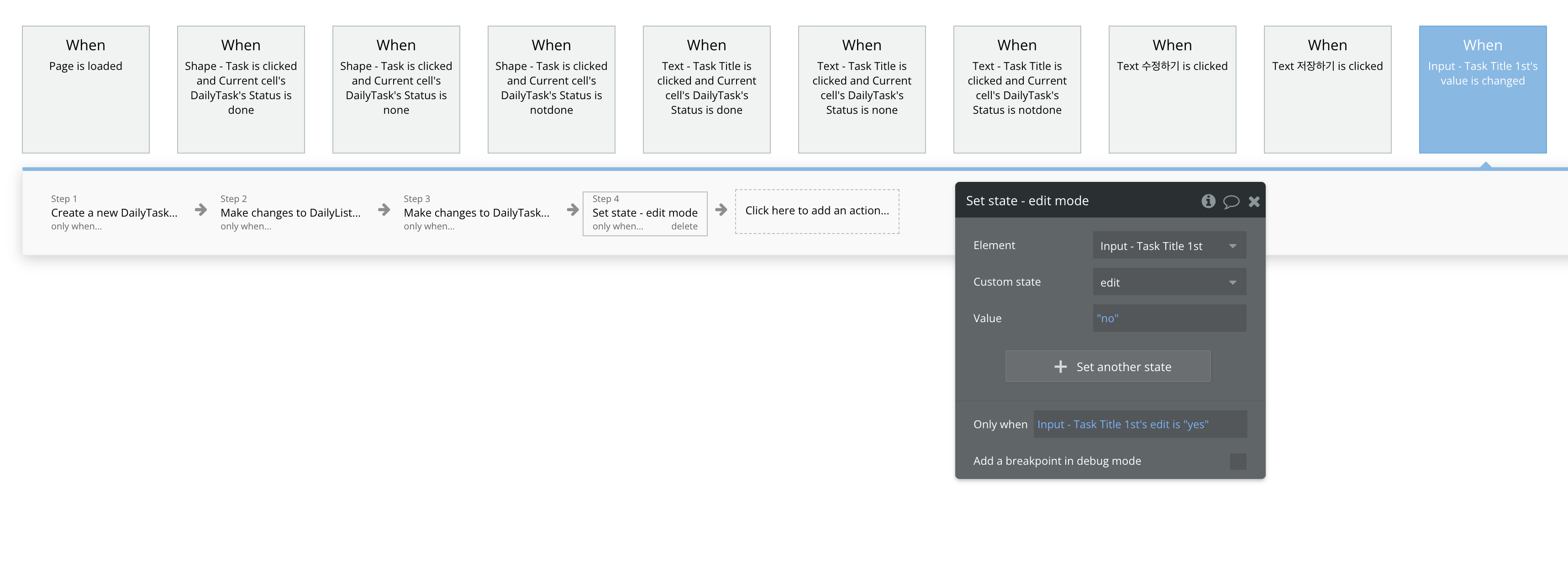Expand the Custom state dropdown set to edit
Image resolution: width=1568 pixels, height=574 pixels.
1169,282
